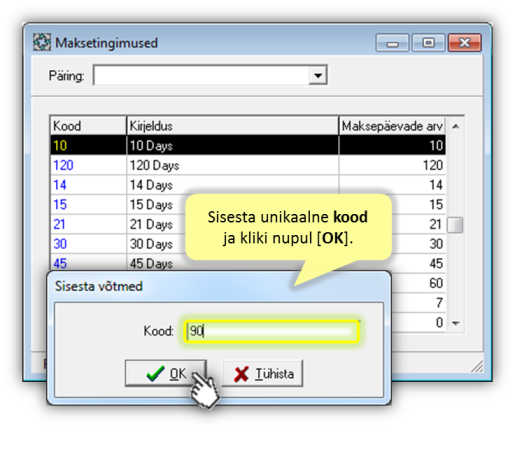Sort by the Kirjeldus column header
This screenshot has width=515, height=449.
[x=233, y=126]
